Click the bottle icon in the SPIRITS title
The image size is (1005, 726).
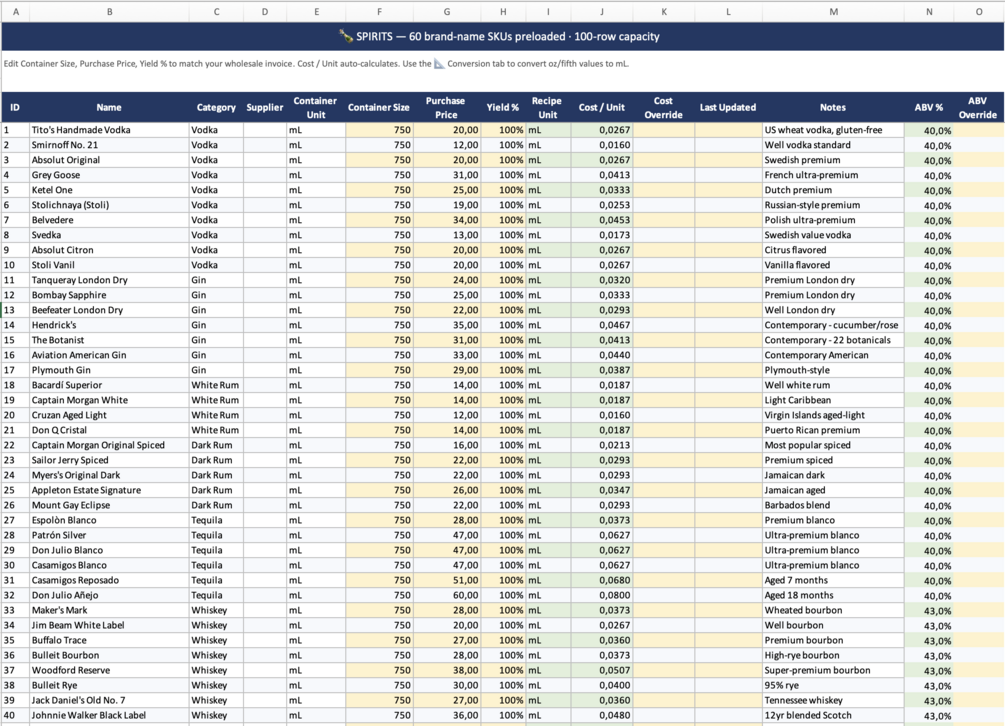(x=346, y=37)
